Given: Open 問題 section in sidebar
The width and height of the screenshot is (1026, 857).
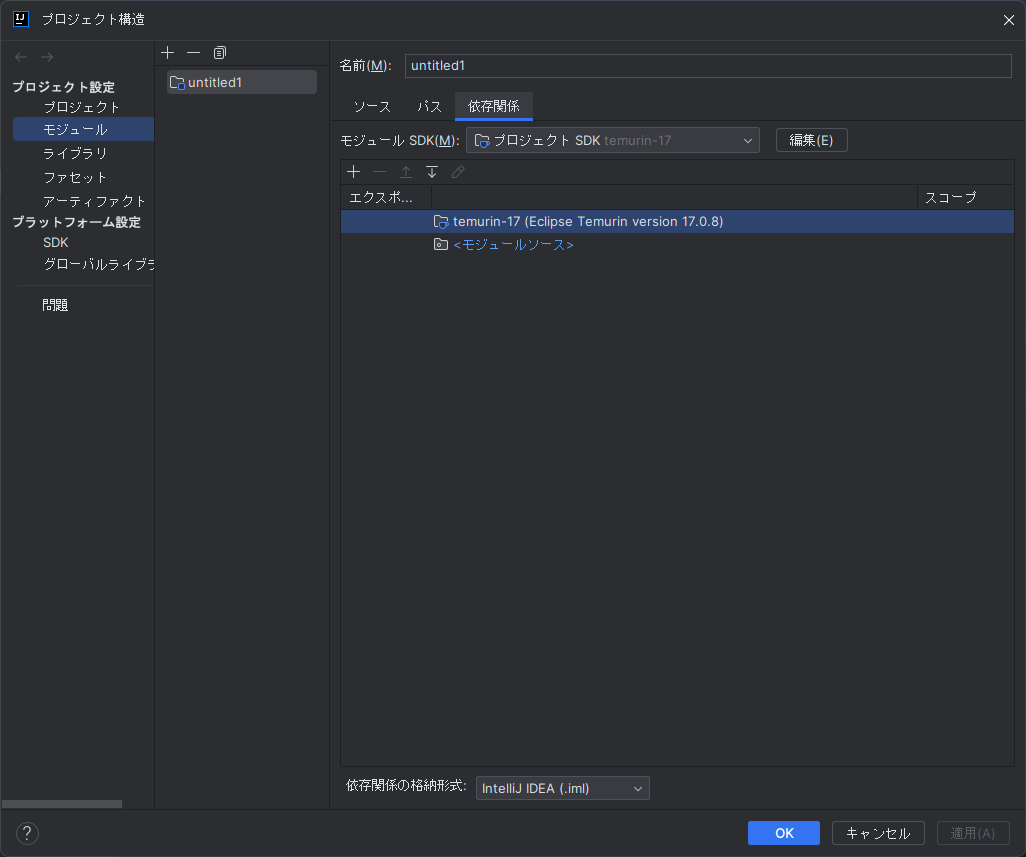Looking at the screenshot, I should tap(55, 305).
